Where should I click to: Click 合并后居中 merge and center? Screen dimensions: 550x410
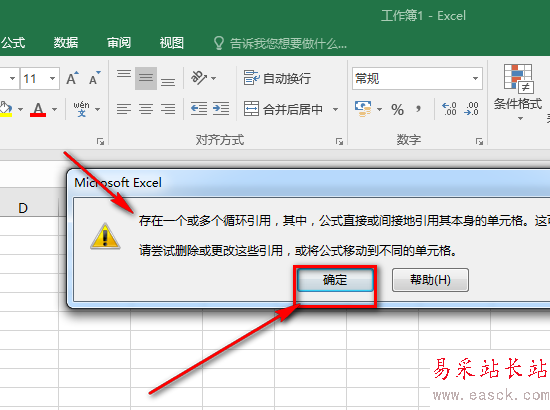point(283,109)
